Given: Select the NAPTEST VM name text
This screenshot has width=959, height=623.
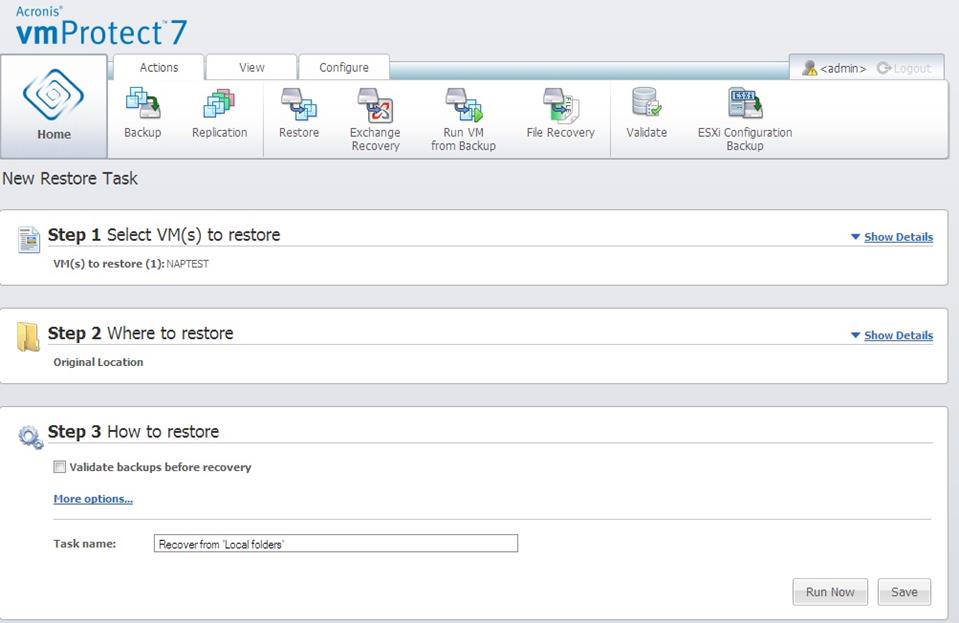Looking at the screenshot, I should [188, 264].
